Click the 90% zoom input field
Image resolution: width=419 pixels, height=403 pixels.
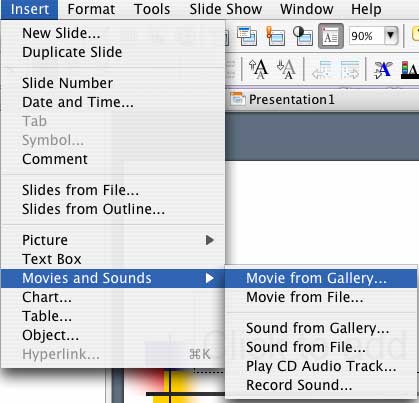(x=366, y=35)
